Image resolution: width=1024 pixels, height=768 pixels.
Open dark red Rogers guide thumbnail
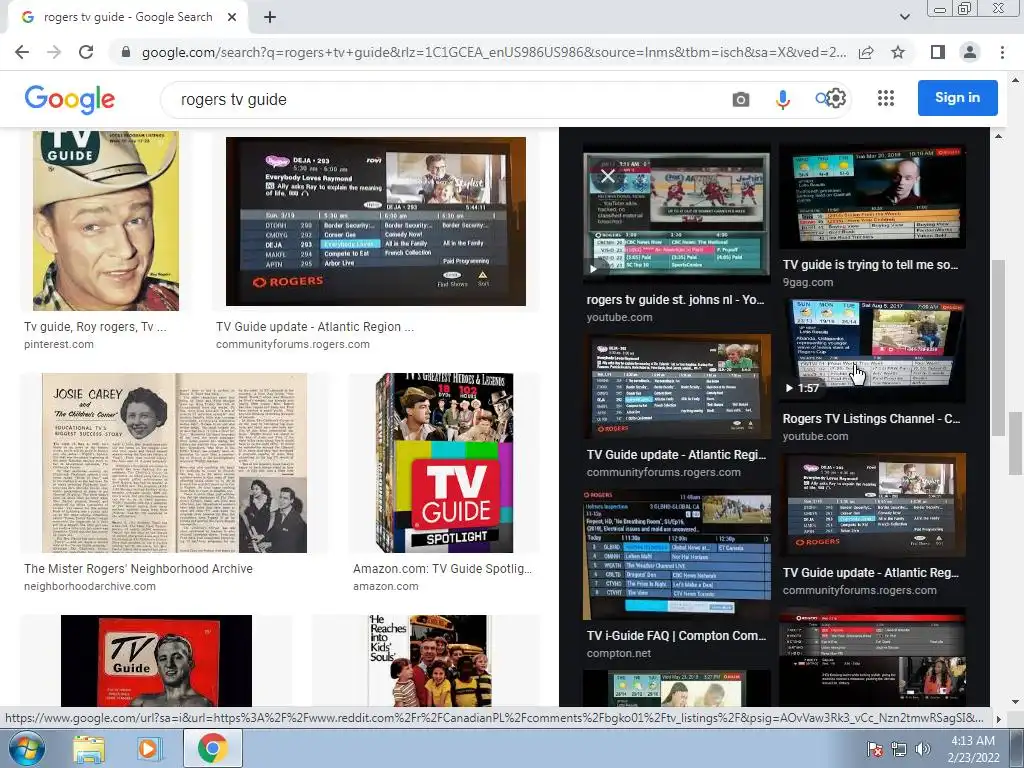point(872,656)
